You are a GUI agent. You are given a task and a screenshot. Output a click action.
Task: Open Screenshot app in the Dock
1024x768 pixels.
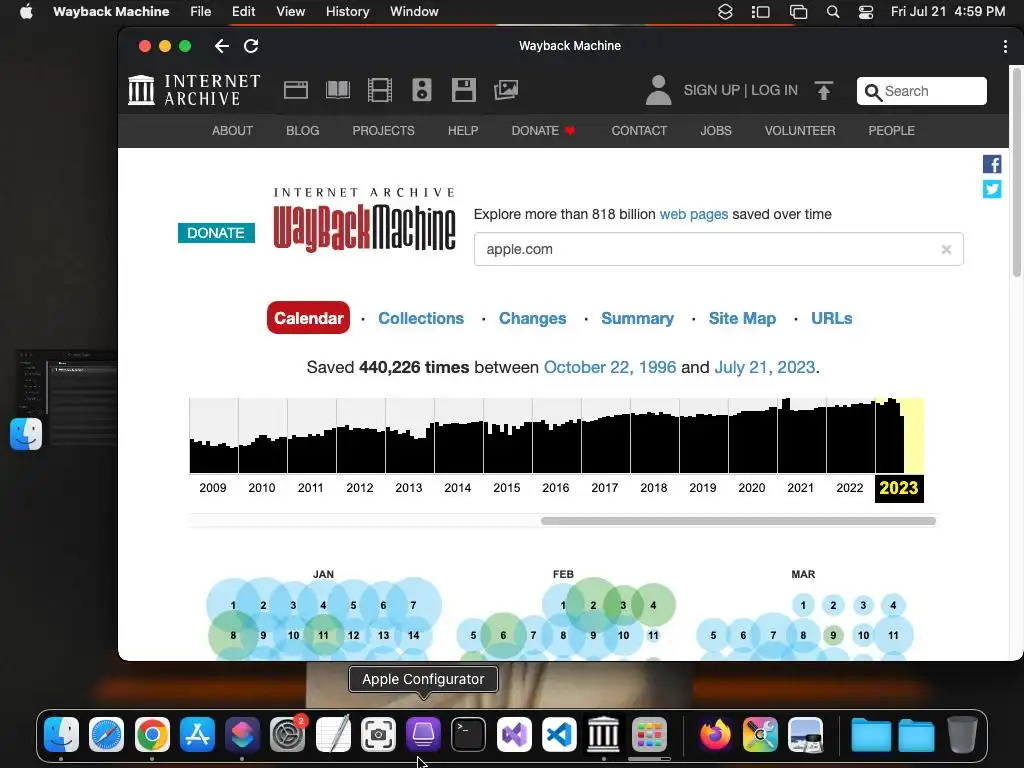pyautogui.click(x=378, y=735)
